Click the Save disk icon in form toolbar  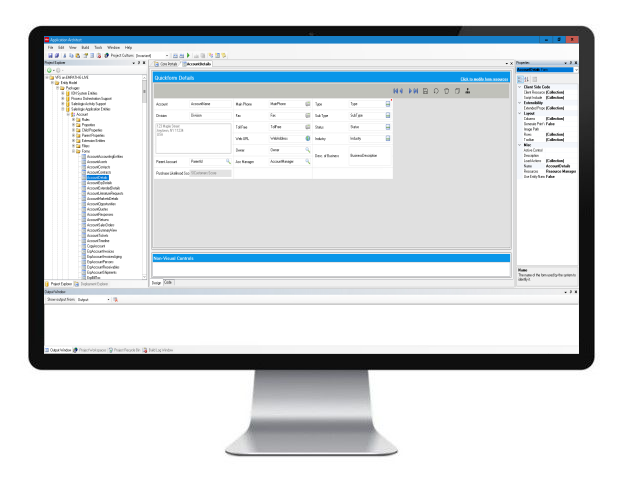click(x=425, y=91)
